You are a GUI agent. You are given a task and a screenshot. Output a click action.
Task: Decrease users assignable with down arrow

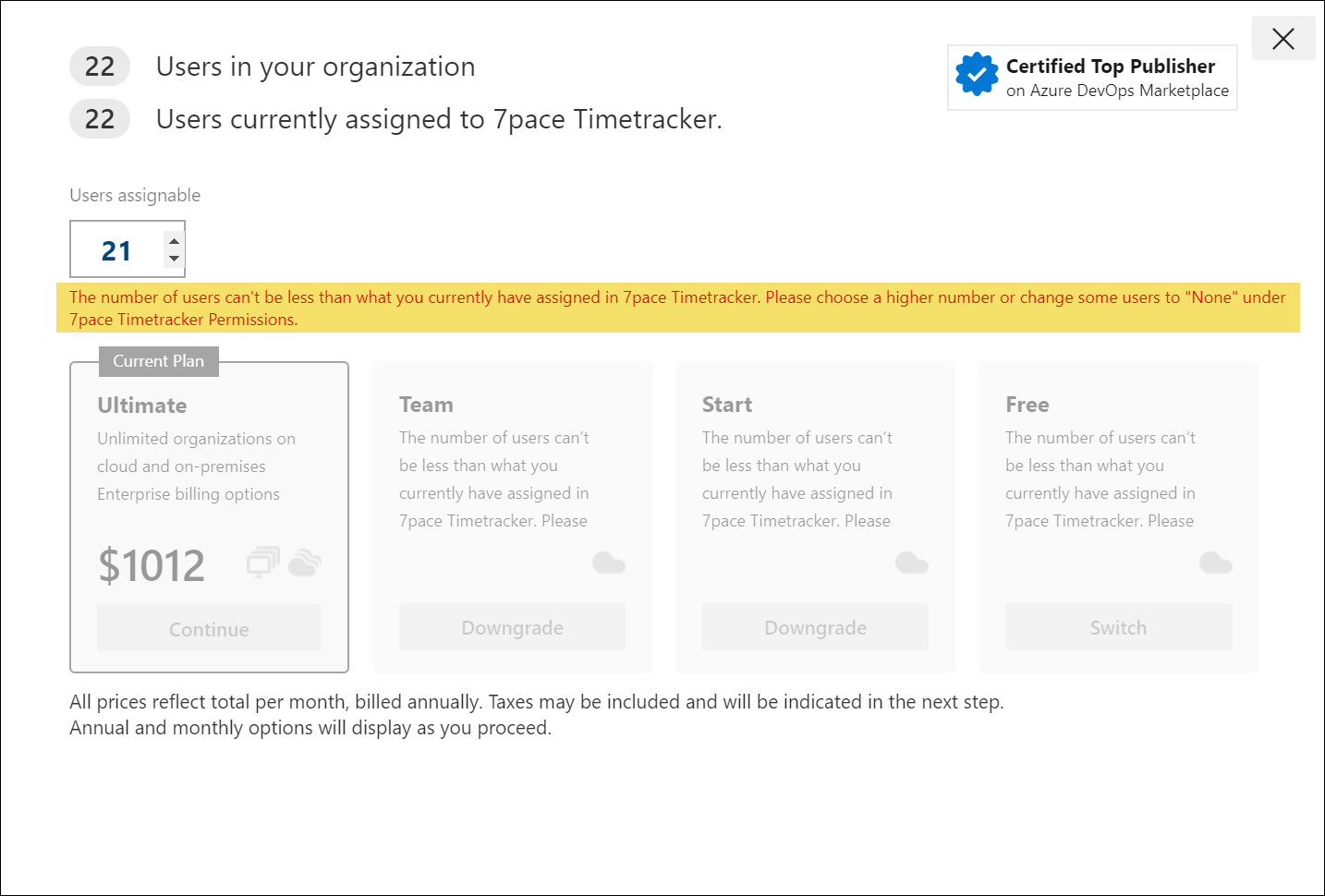pos(174,258)
